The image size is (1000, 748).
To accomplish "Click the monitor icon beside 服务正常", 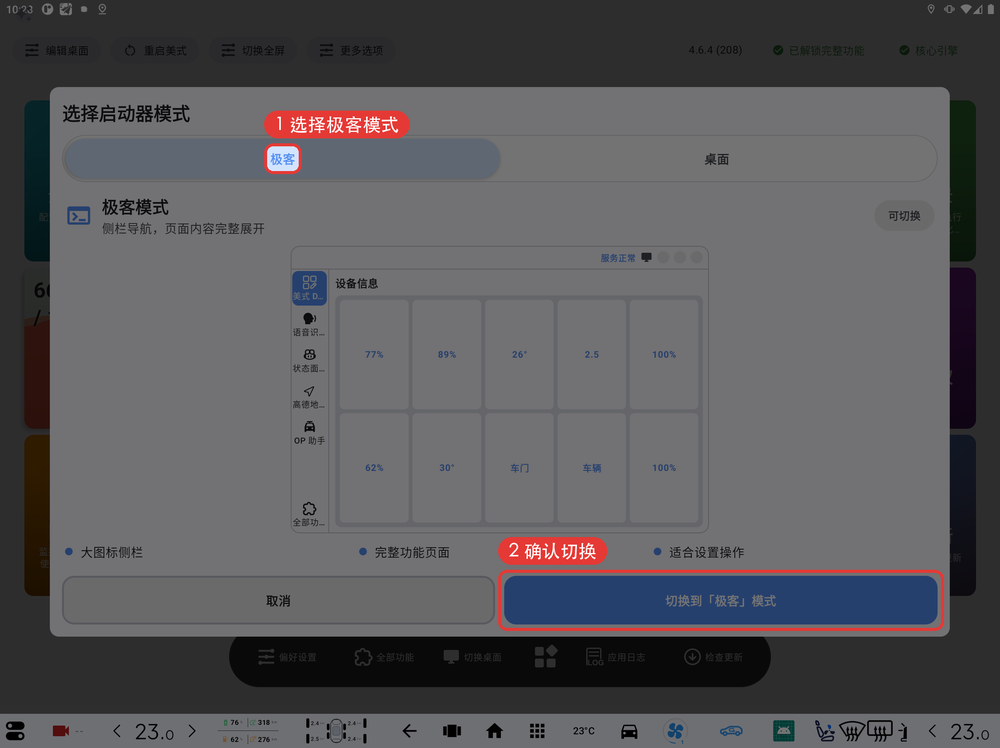I will (646, 258).
